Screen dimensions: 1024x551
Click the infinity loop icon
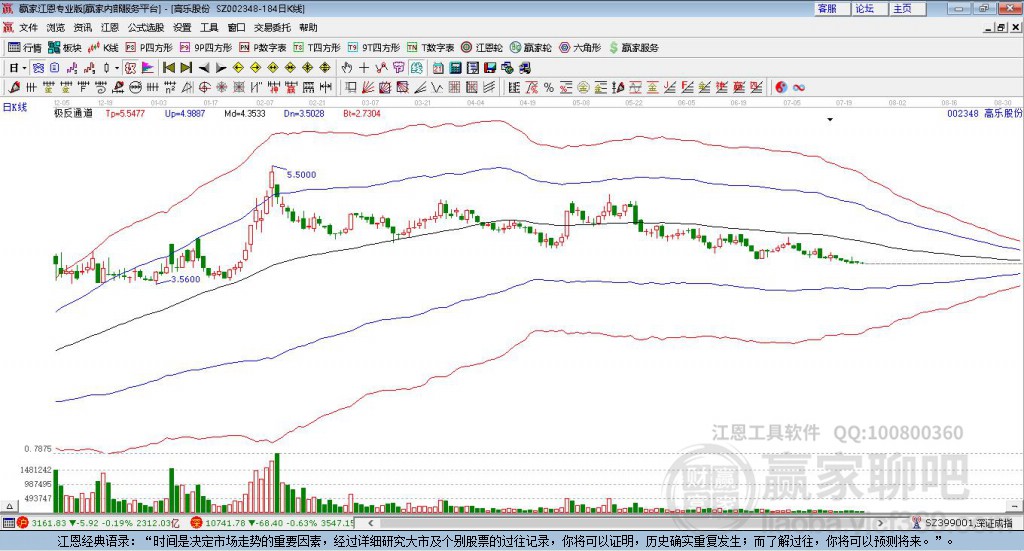799,87
